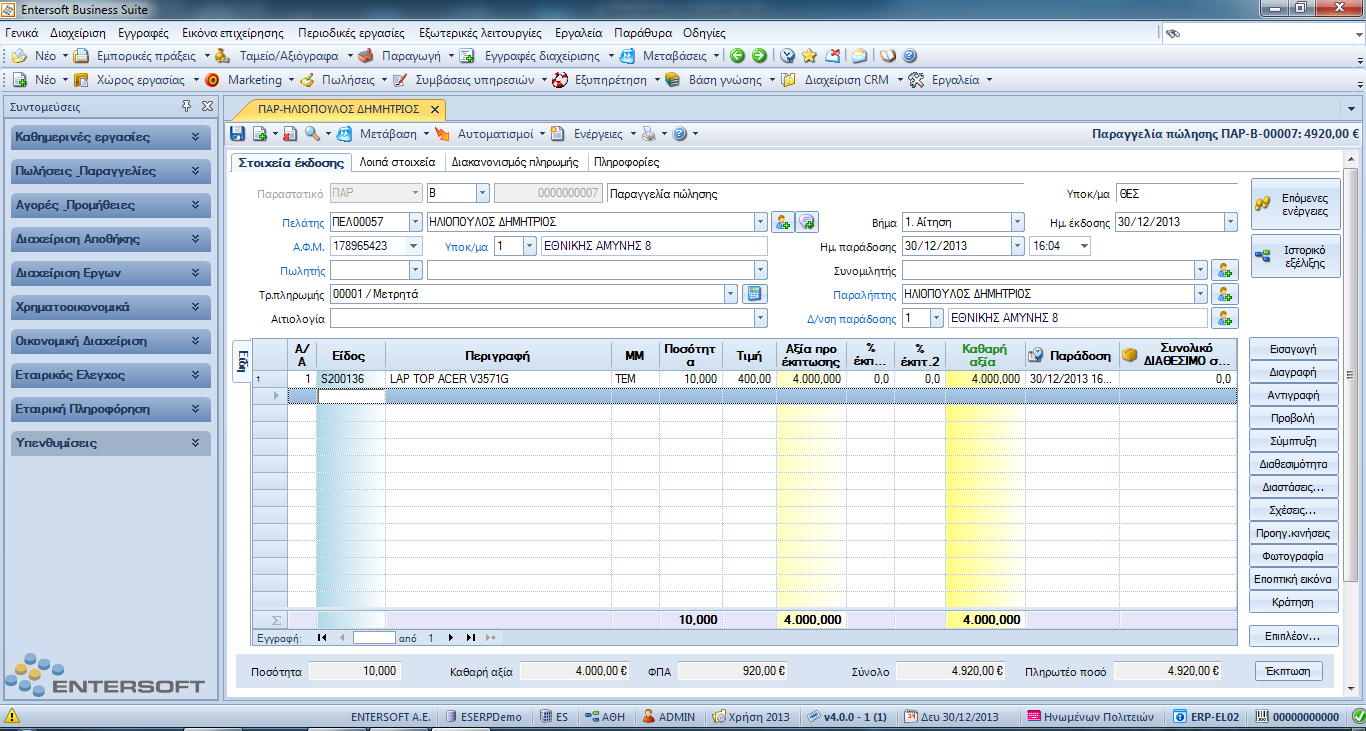Switch to Διακανονισμός πληρωμής tab

click(515, 162)
